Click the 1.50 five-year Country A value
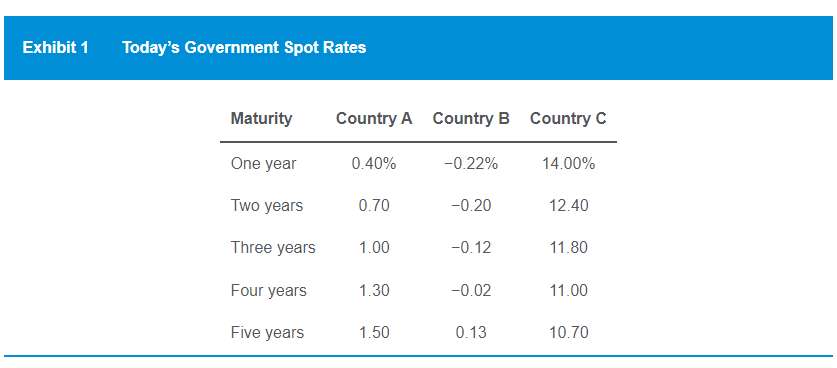The width and height of the screenshot is (837, 368). click(374, 333)
